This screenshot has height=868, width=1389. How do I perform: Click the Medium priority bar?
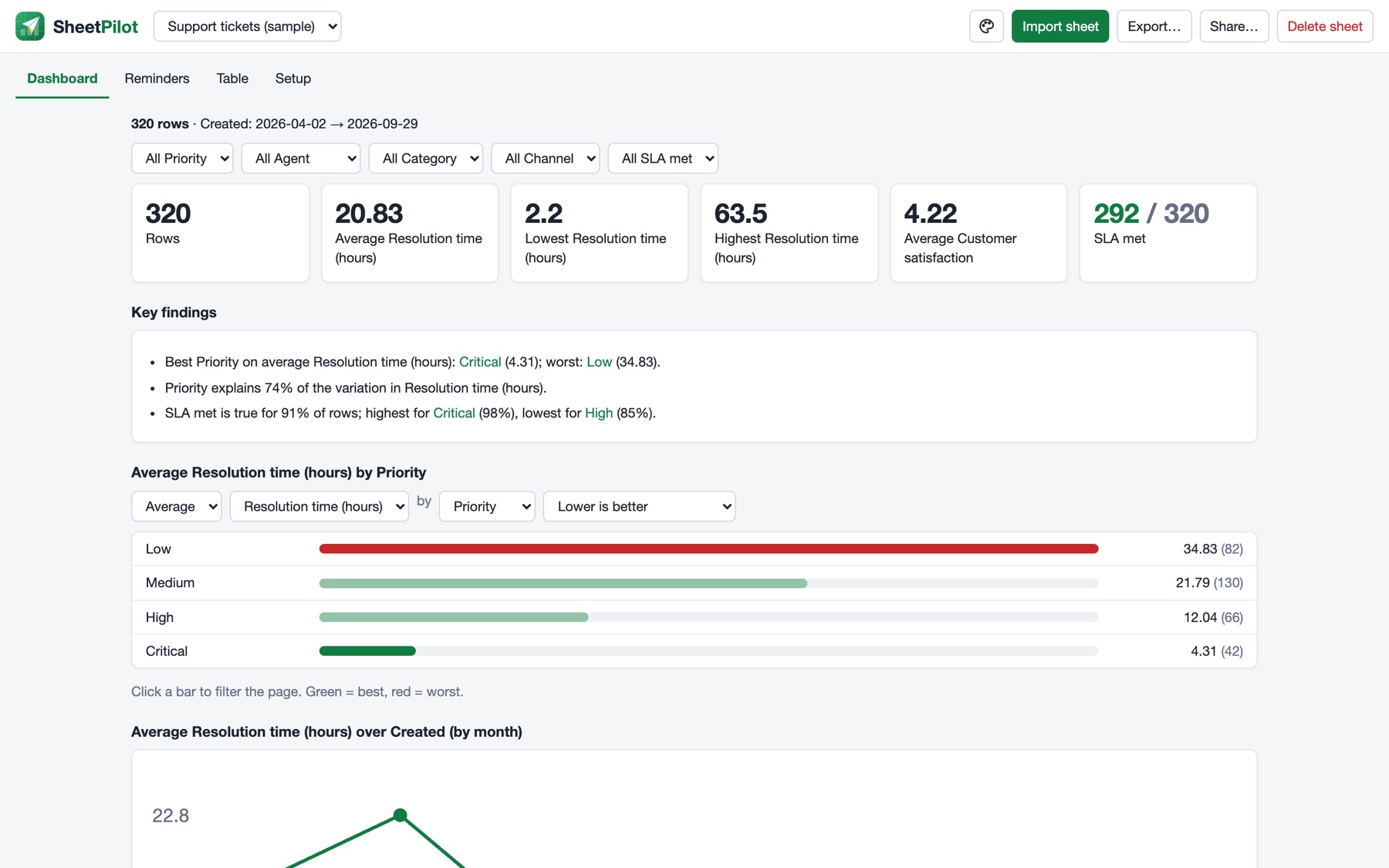point(563,583)
